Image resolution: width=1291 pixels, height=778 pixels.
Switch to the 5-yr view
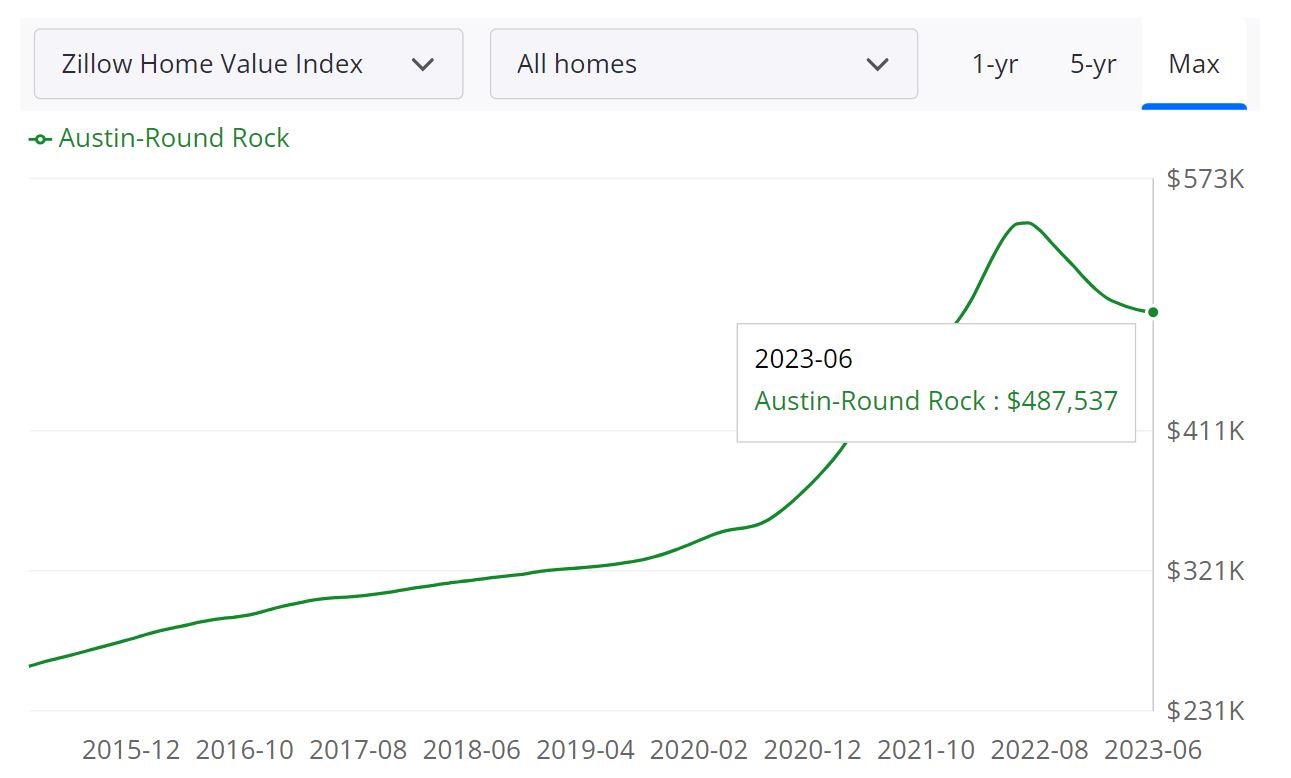[1093, 63]
